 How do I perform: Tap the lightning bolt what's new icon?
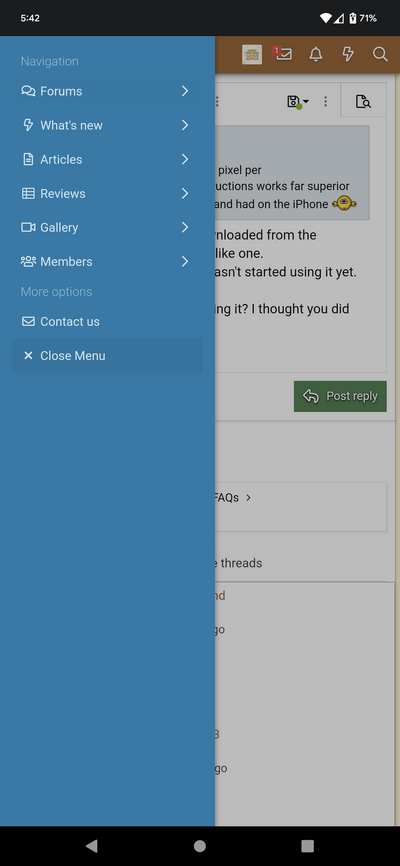click(348, 54)
